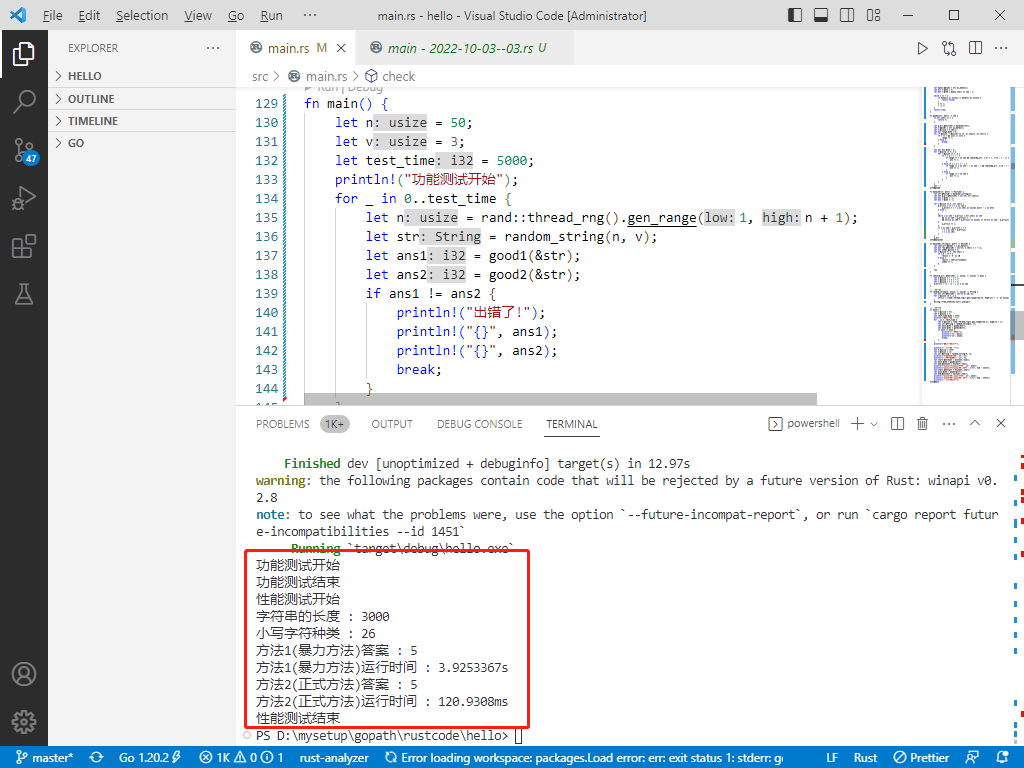
Task: Open the notifications bell in status bar
Action: (1002, 758)
